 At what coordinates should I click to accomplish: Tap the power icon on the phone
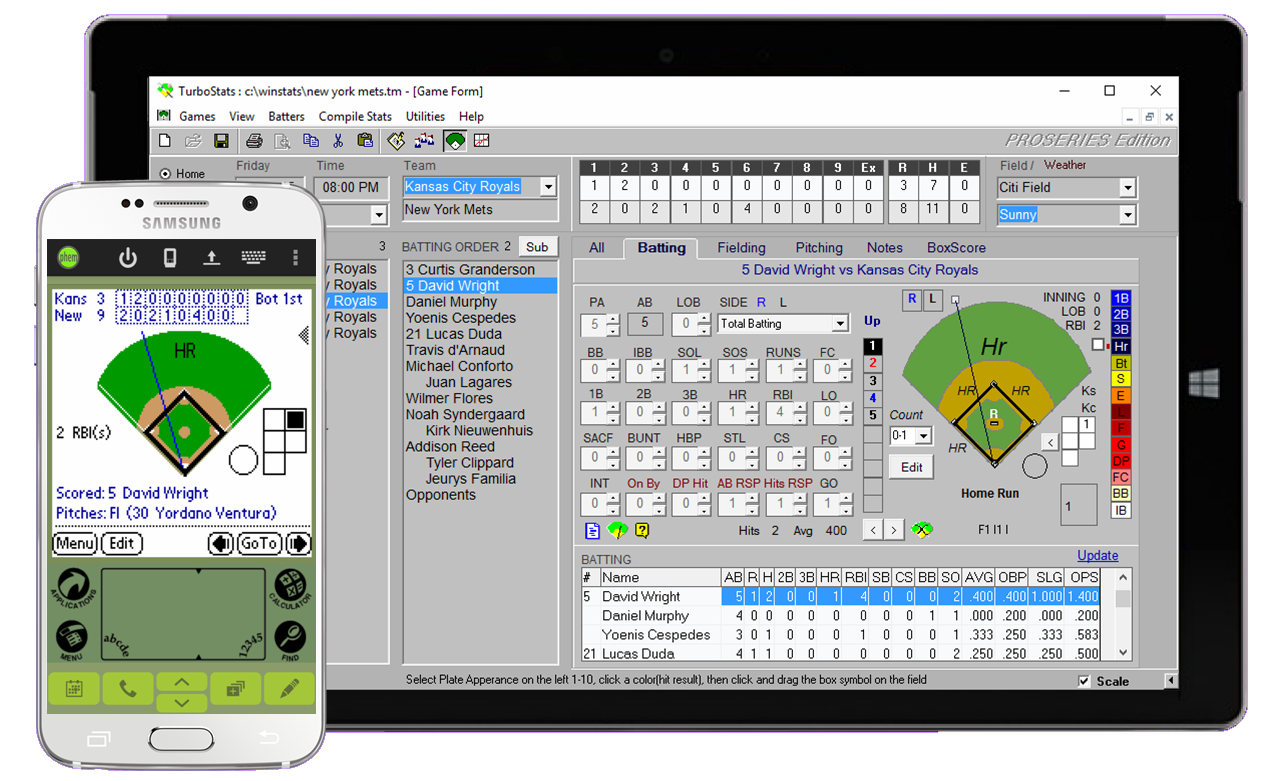click(128, 258)
